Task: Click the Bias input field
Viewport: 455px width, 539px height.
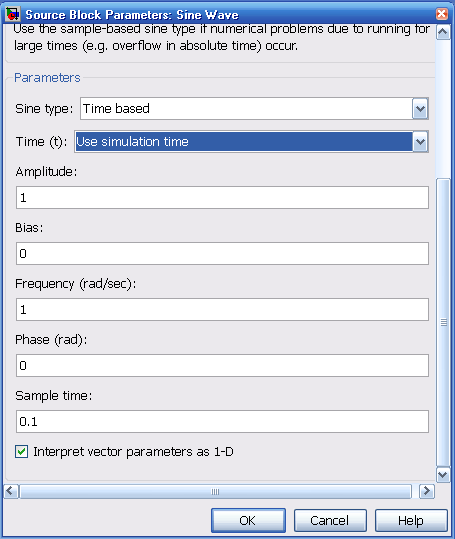Action: pos(222,253)
